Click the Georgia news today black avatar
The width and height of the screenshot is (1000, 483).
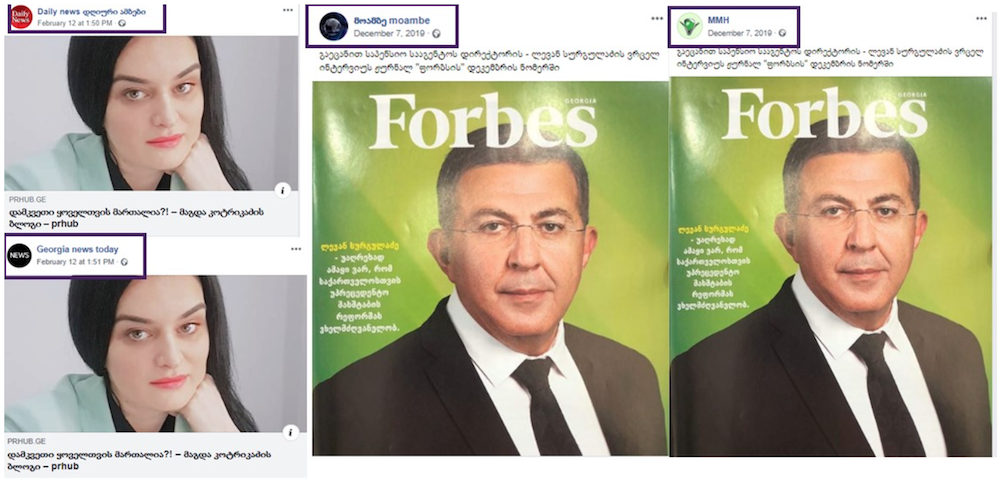pyautogui.click(x=19, y=255)
